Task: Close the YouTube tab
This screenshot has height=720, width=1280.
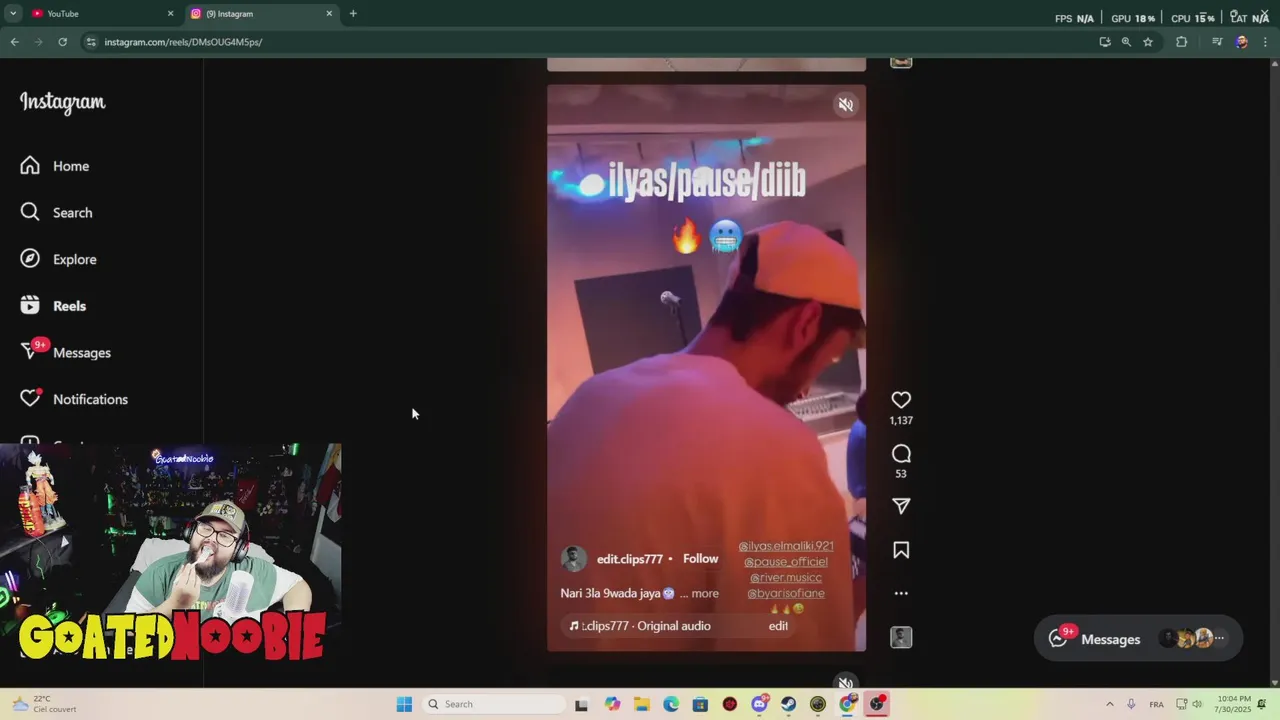Action: coord(170,14)
